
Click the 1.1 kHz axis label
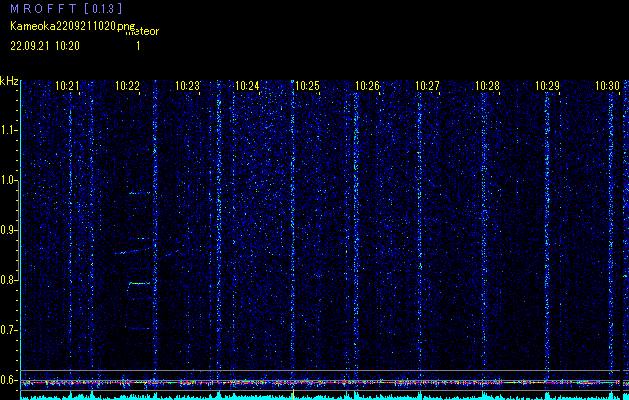coord(8,130)
